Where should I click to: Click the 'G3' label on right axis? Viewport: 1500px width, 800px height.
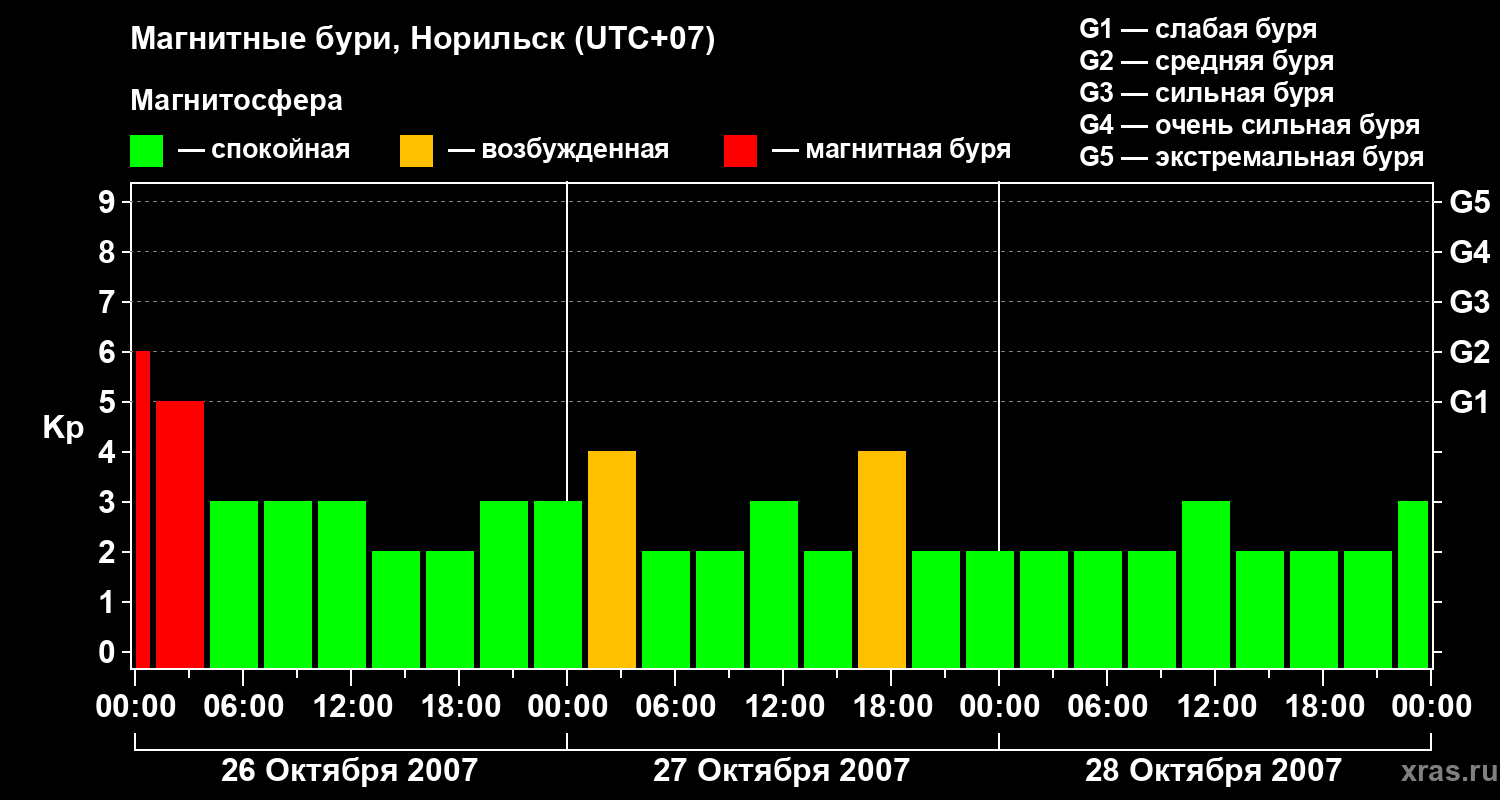[x=1469, y=302]
